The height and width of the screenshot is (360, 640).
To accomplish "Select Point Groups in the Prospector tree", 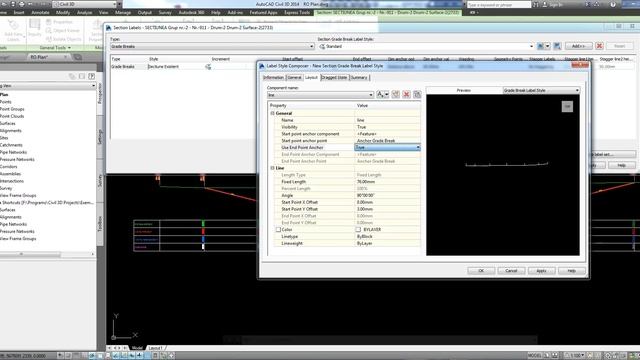I will 12,109.
